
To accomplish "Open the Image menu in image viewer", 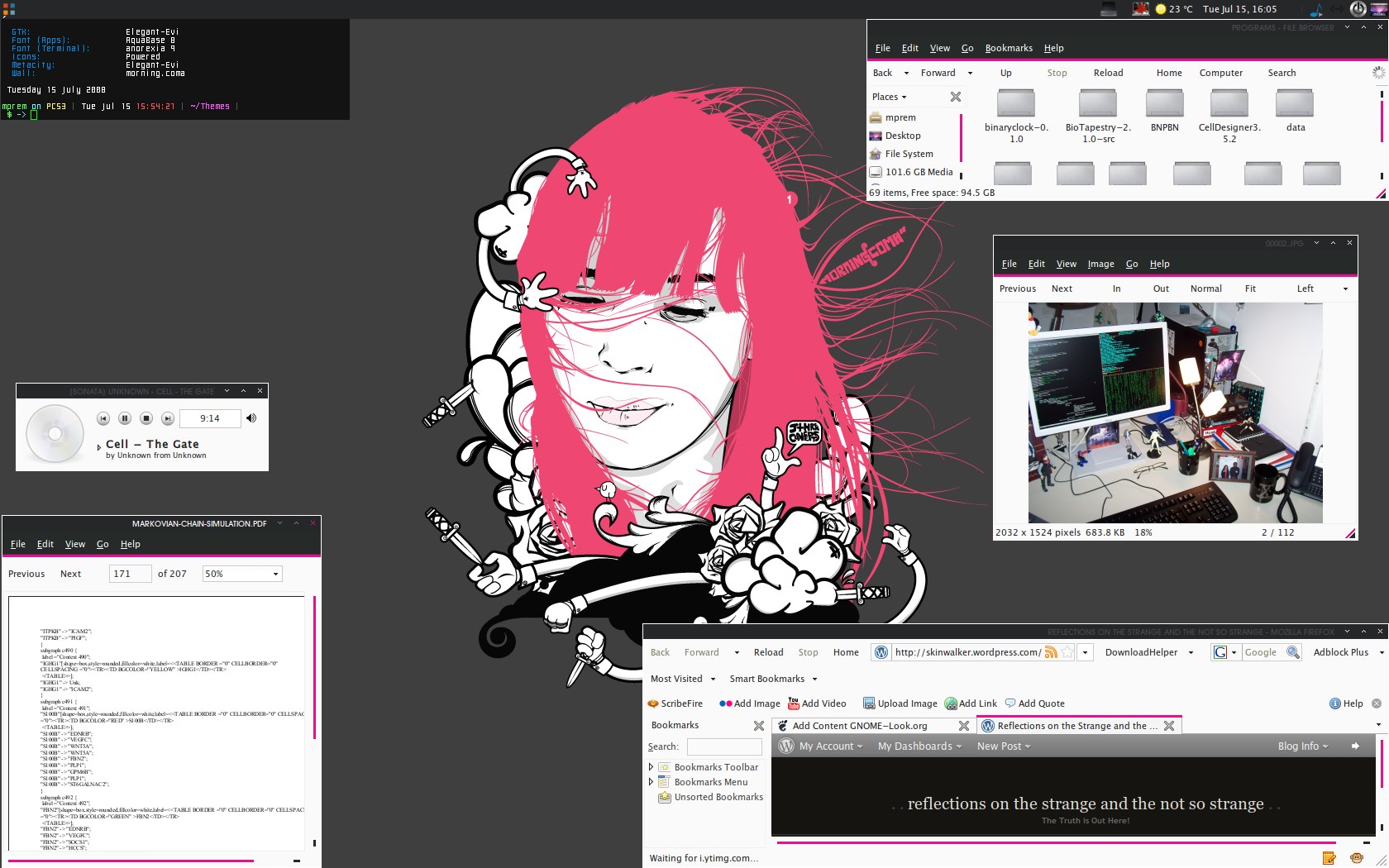I will [x=1100, y=264].
